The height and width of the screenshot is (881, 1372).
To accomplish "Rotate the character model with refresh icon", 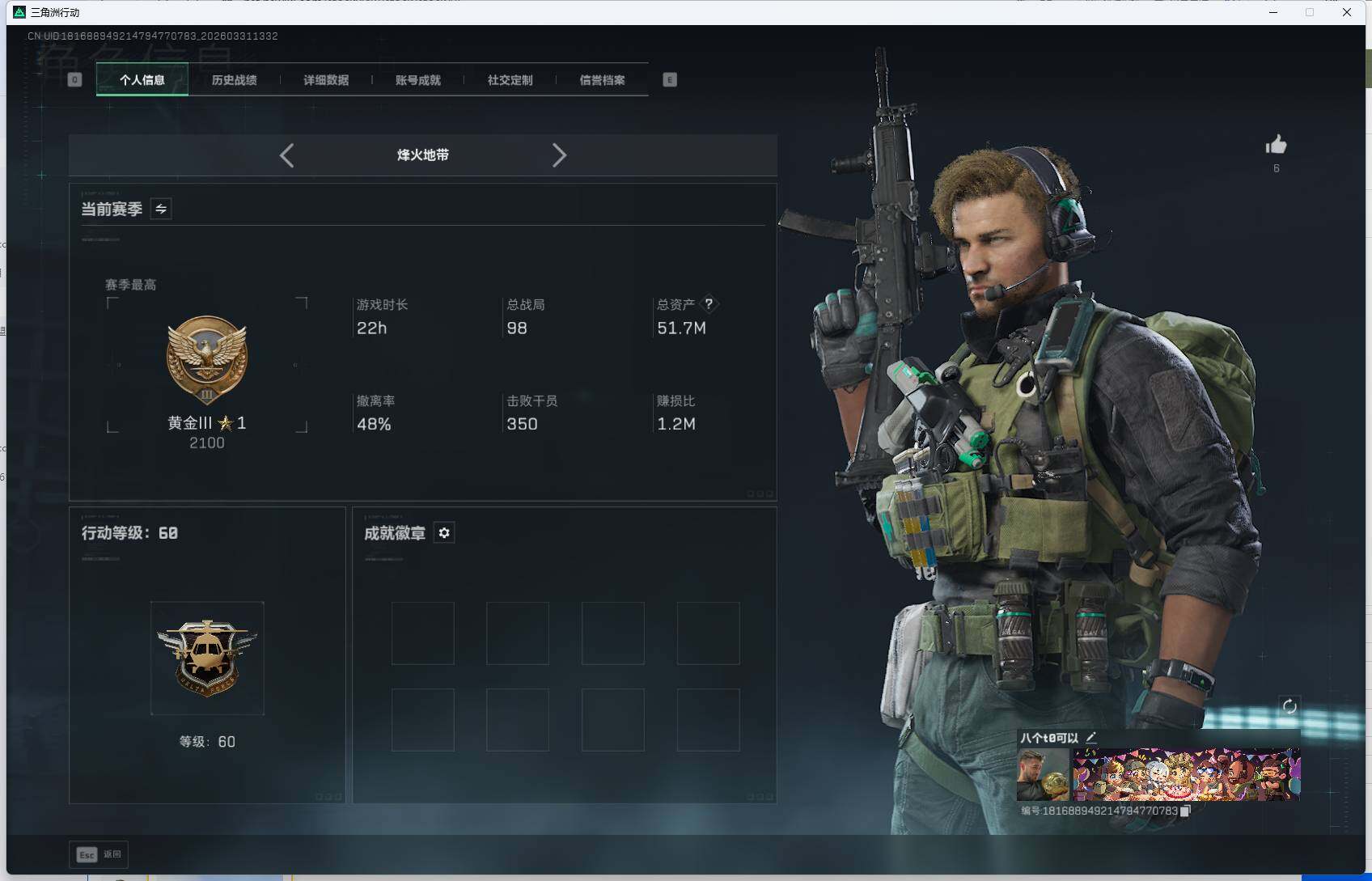I will coord(1289,705).
